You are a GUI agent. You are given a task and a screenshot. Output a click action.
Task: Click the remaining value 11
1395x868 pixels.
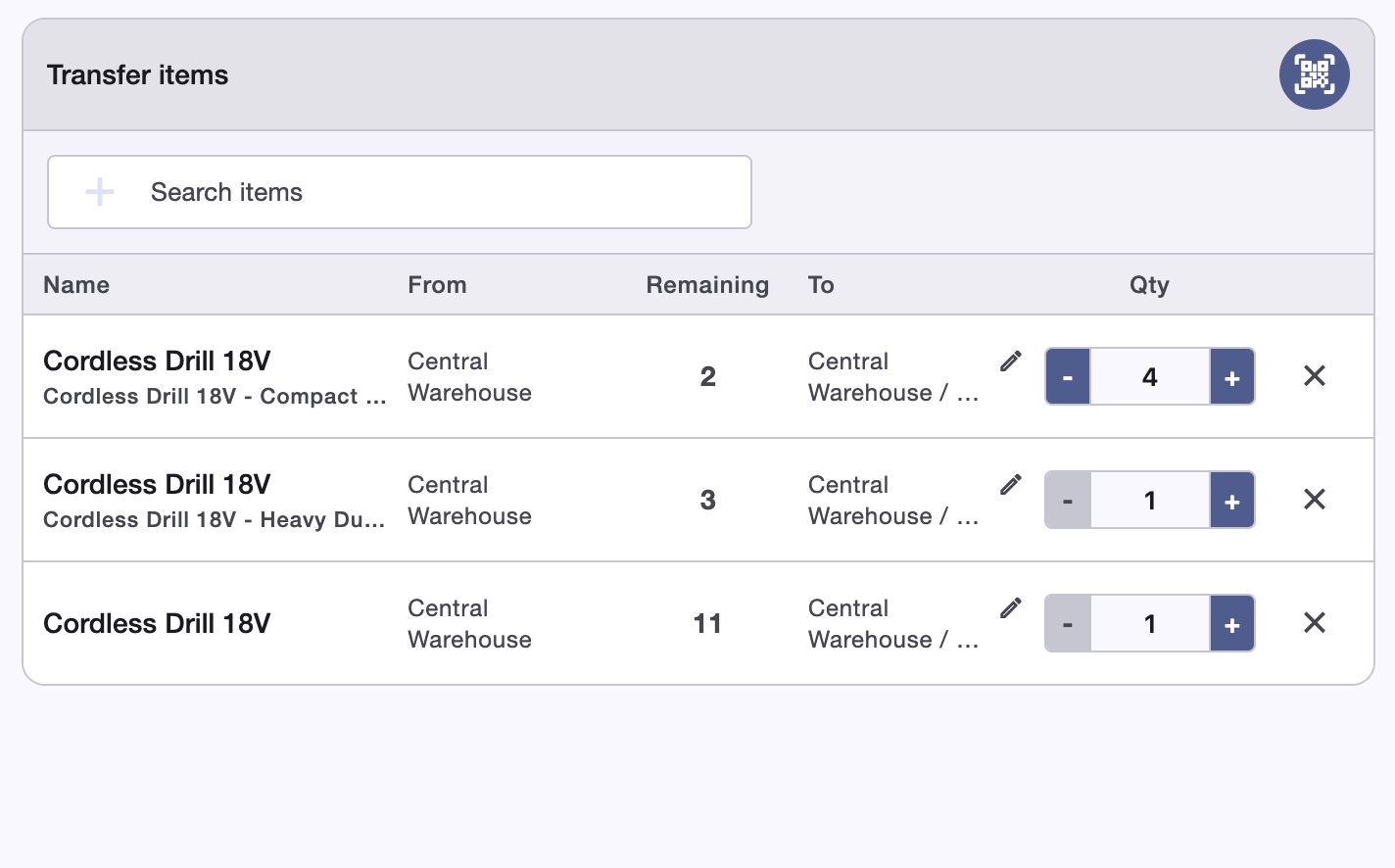[707, 624]
